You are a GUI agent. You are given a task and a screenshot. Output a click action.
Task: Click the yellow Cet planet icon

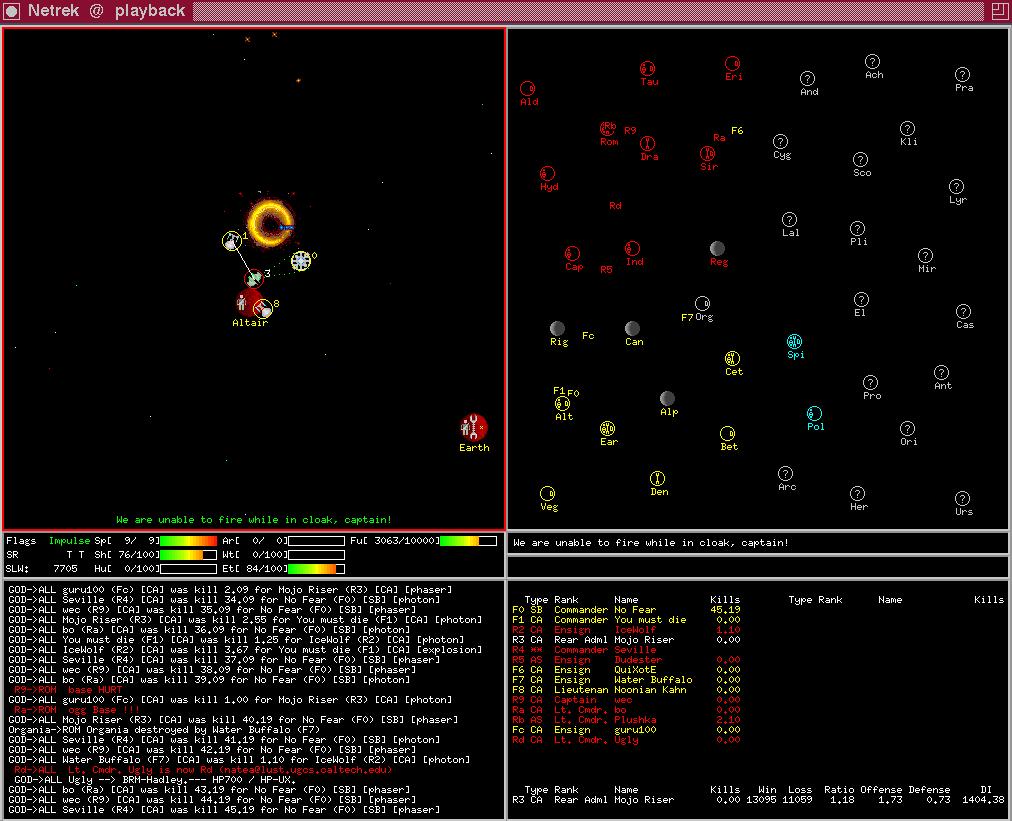[732, 358]
